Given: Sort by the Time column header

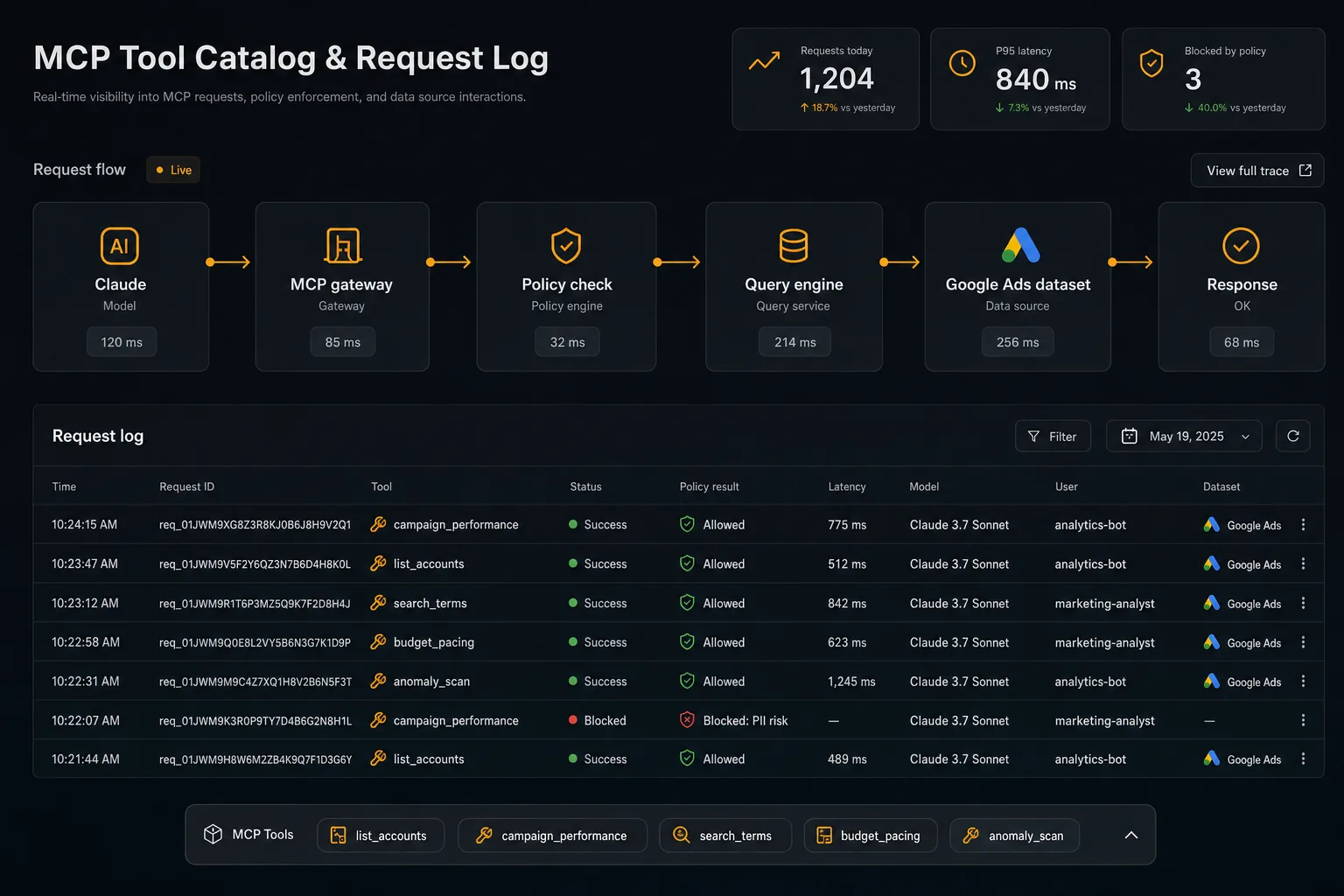Looking at the screenshot, I should tap(64, 486).
